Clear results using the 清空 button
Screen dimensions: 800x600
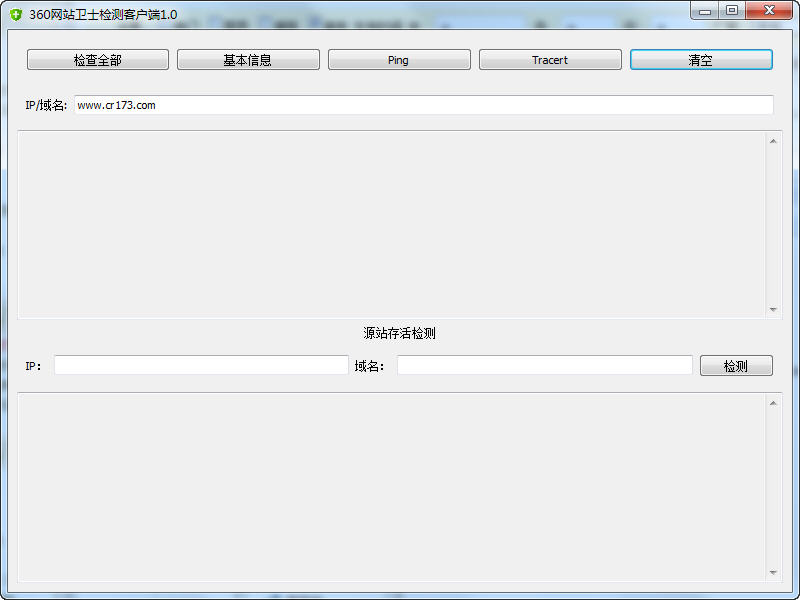pyautogui.click(x=701, y=59)
